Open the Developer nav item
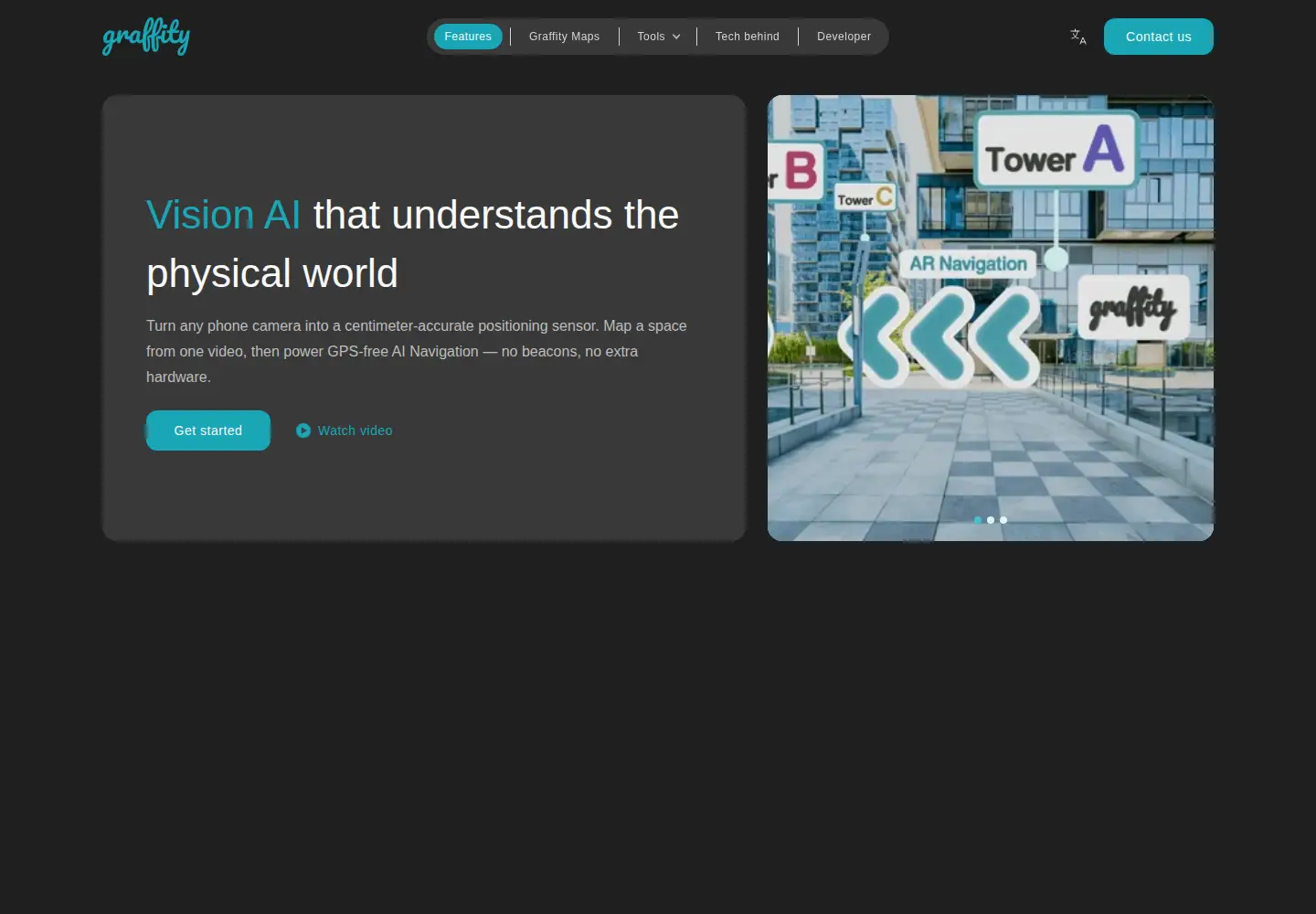The height and width of the screenshot is (914, 1316). [x=844, y=37]
